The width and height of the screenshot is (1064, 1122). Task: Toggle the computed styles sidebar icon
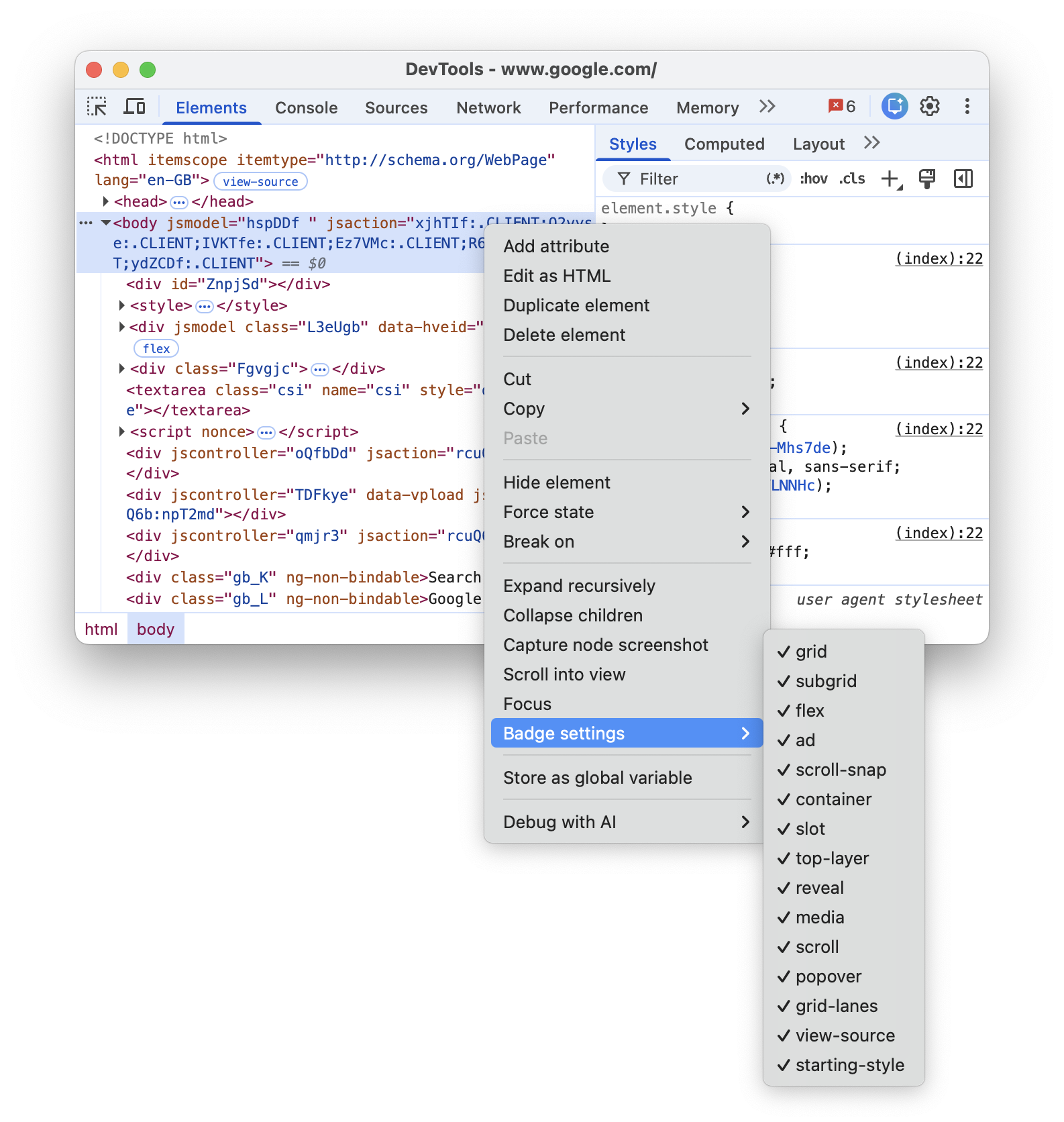[963, 178]
